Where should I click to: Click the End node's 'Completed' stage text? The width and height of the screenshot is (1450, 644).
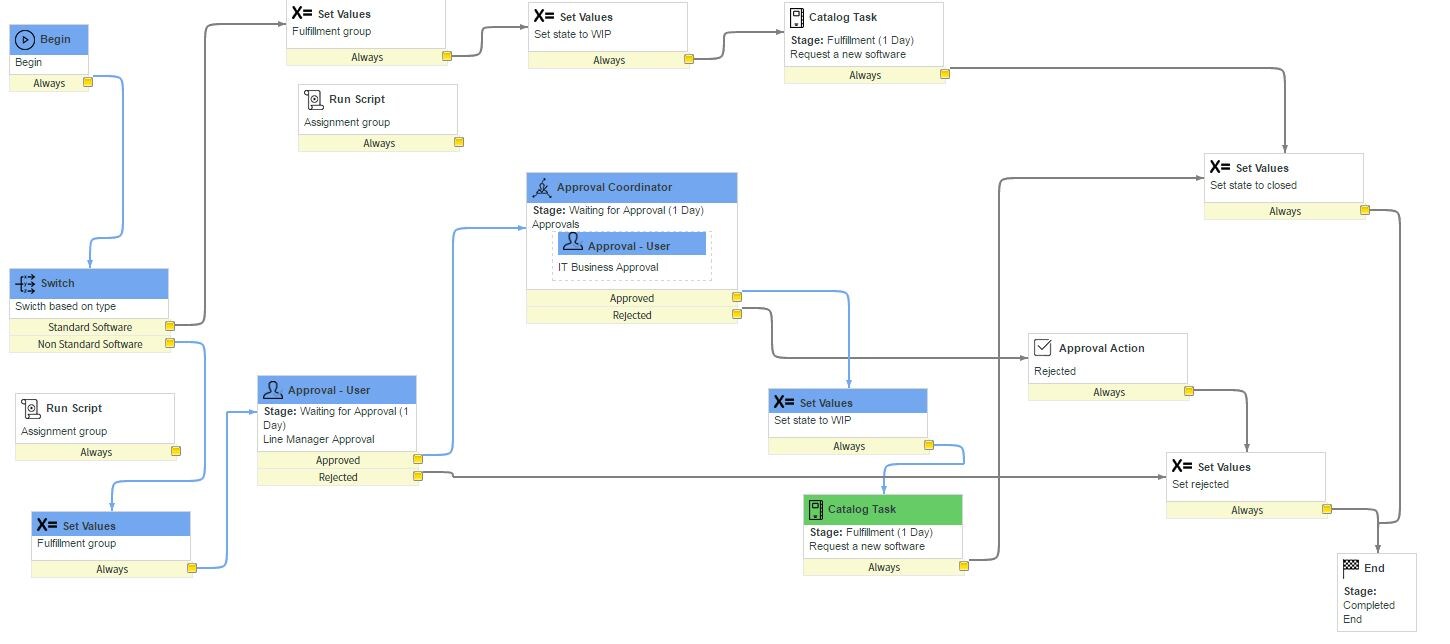(x=1369, y=605)
